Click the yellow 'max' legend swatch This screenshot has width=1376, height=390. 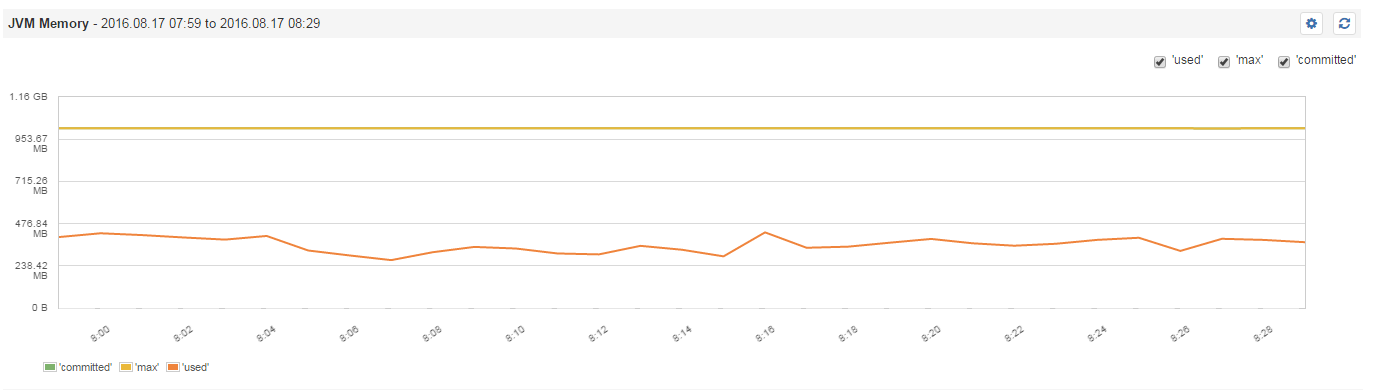[126, 367]
